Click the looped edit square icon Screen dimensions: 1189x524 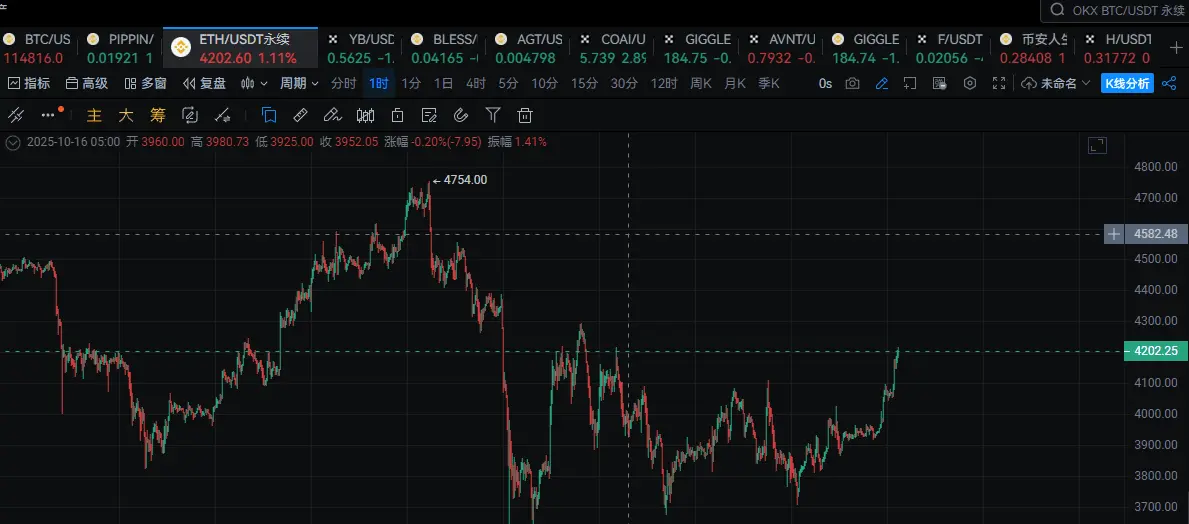[x=190, y=115]
